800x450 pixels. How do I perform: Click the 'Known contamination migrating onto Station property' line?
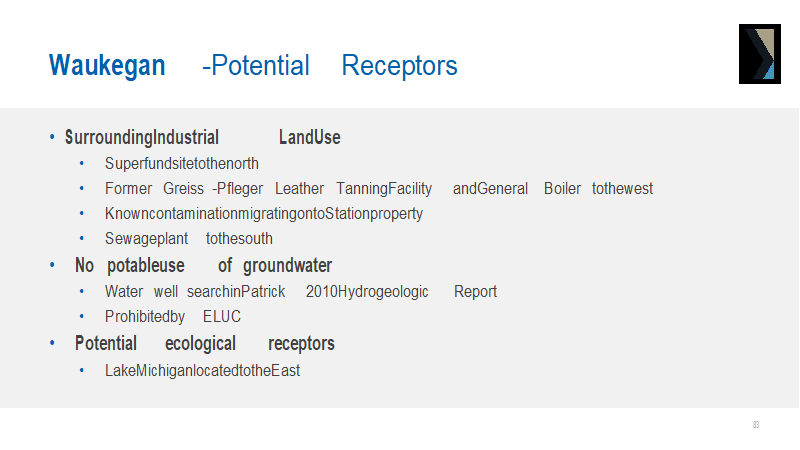coord(264,214)
